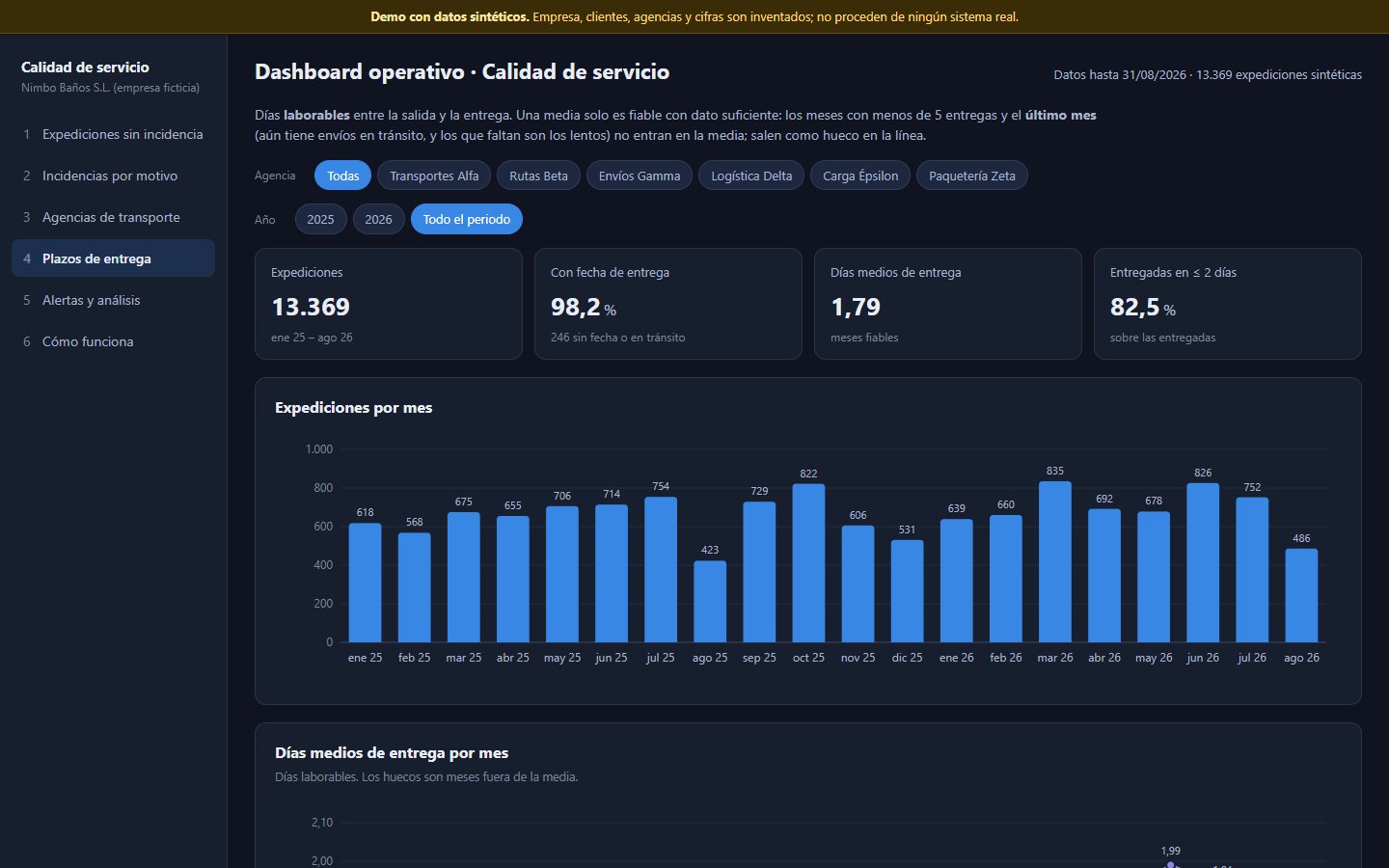The image size is (1389, 868).
Task: Choose the Logística Delta agency chip
Action: point(751,176)
